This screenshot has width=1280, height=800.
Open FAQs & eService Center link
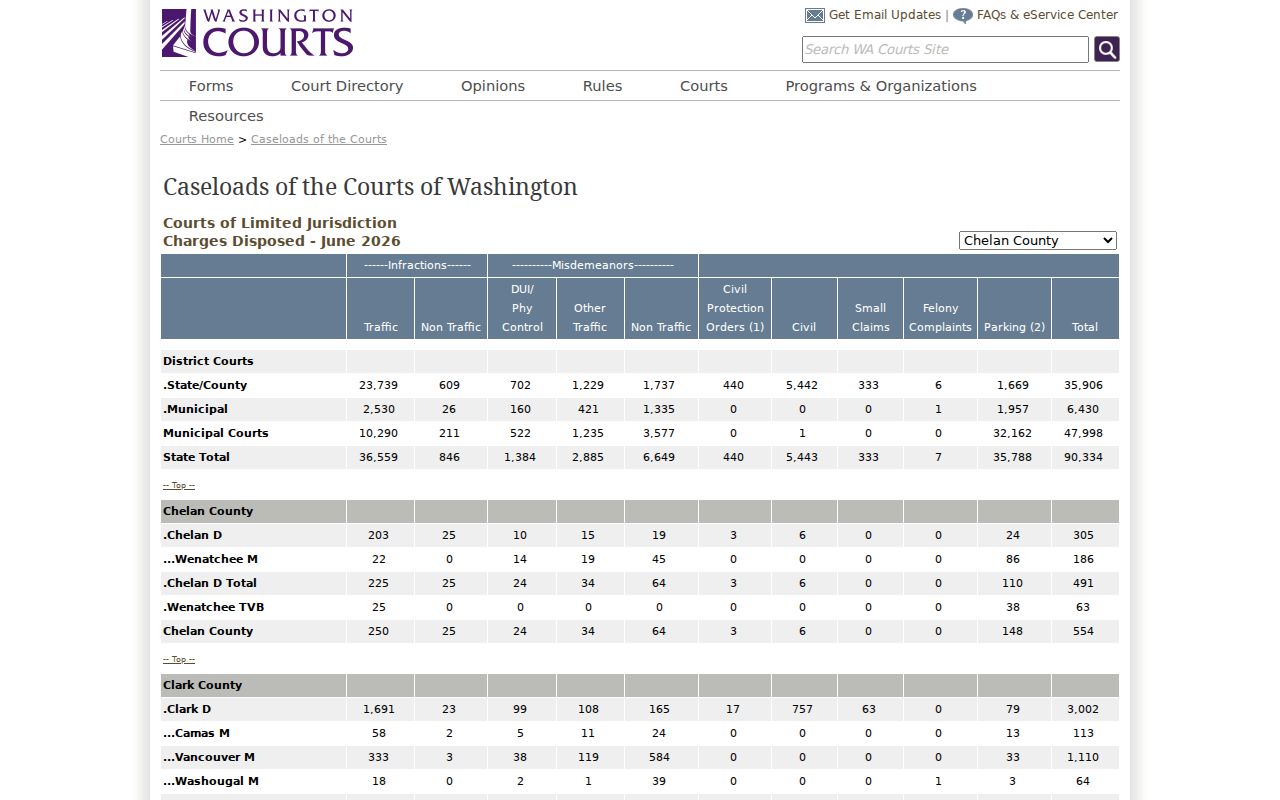pyautogui.click(x=1047, y=15)
